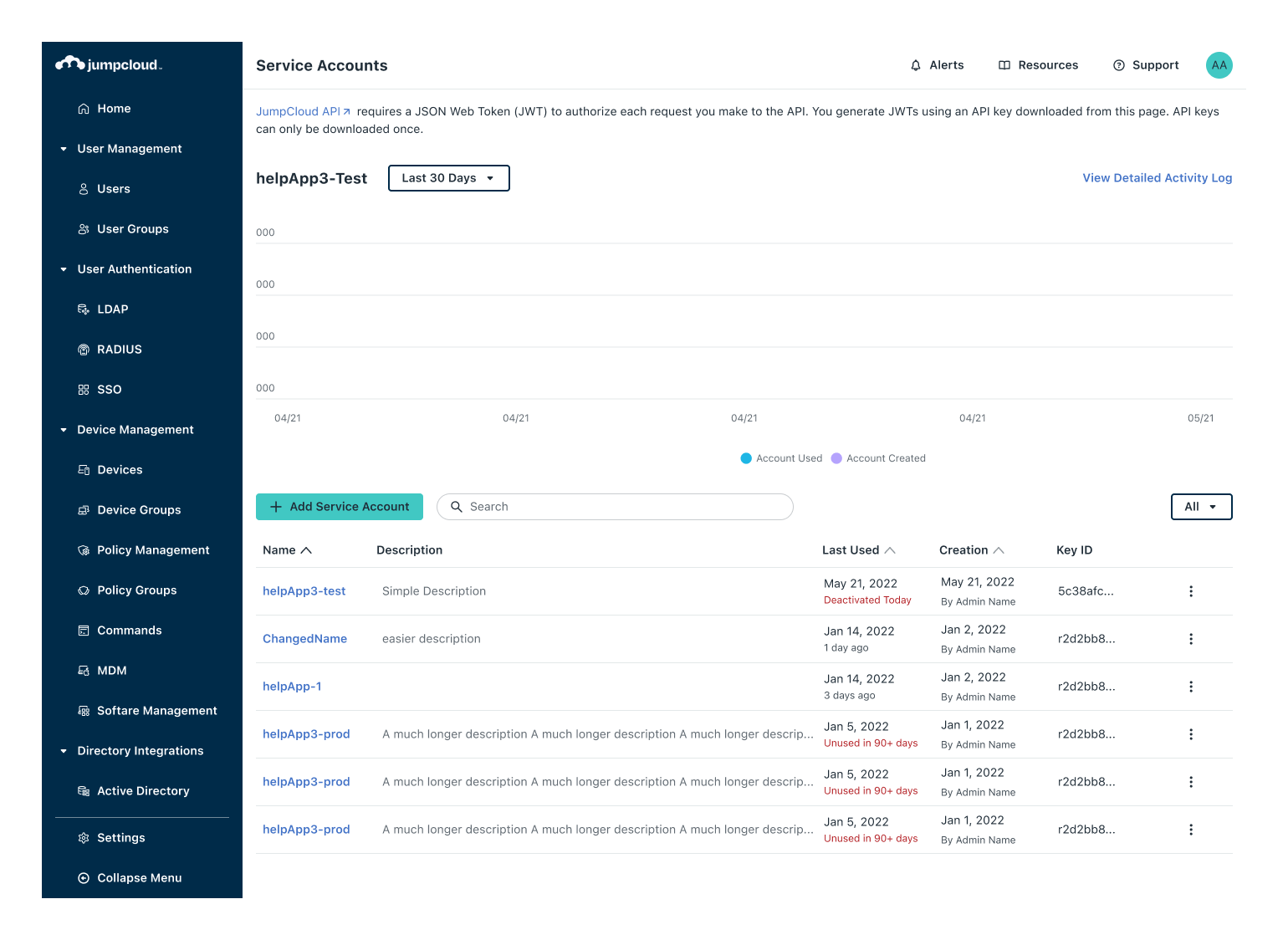Click the Collapse Menu icon

pos(84,878)
